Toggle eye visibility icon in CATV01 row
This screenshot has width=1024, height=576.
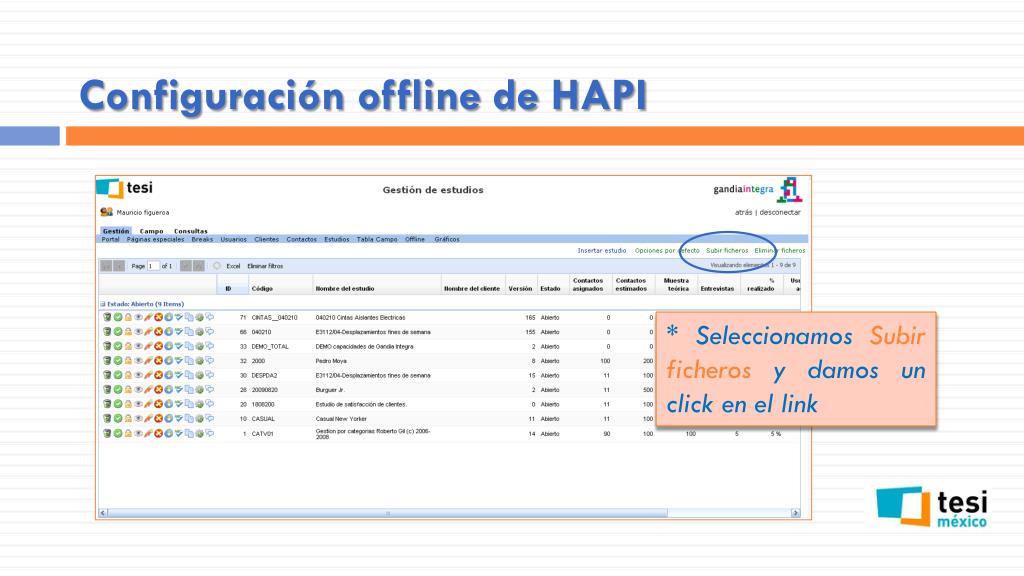point(138,433)
